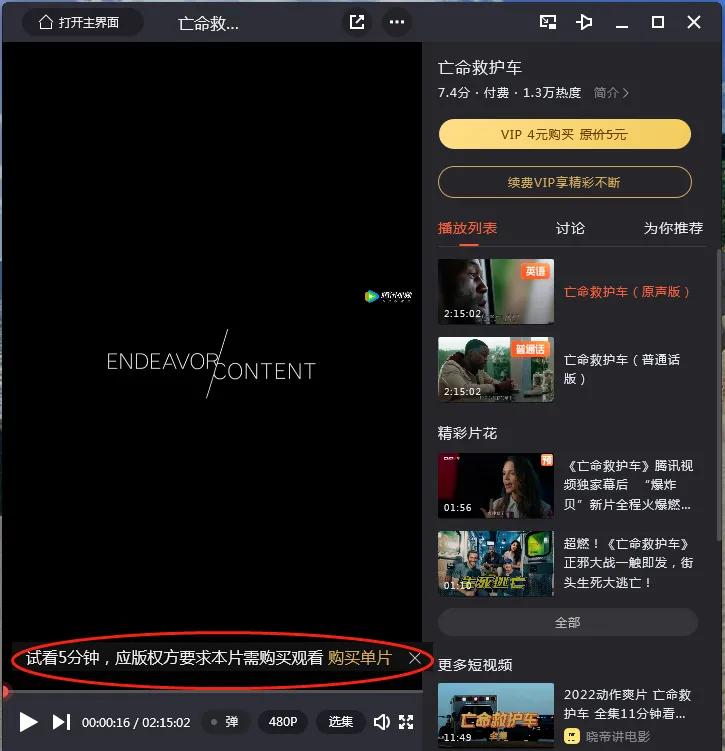Open the 01:10 超燃 clip thumbnail

(x=496, y=563)
